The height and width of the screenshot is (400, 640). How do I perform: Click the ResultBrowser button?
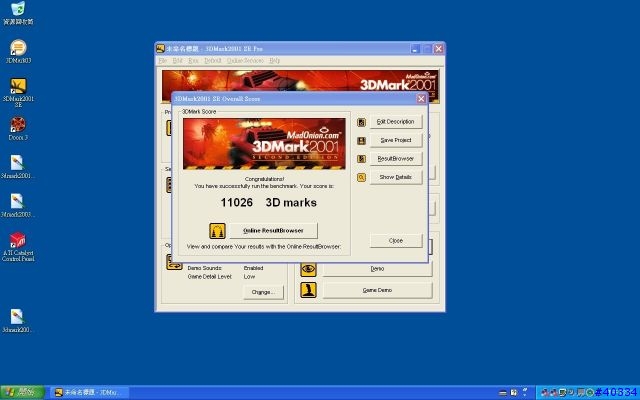[x=396, y=158]
